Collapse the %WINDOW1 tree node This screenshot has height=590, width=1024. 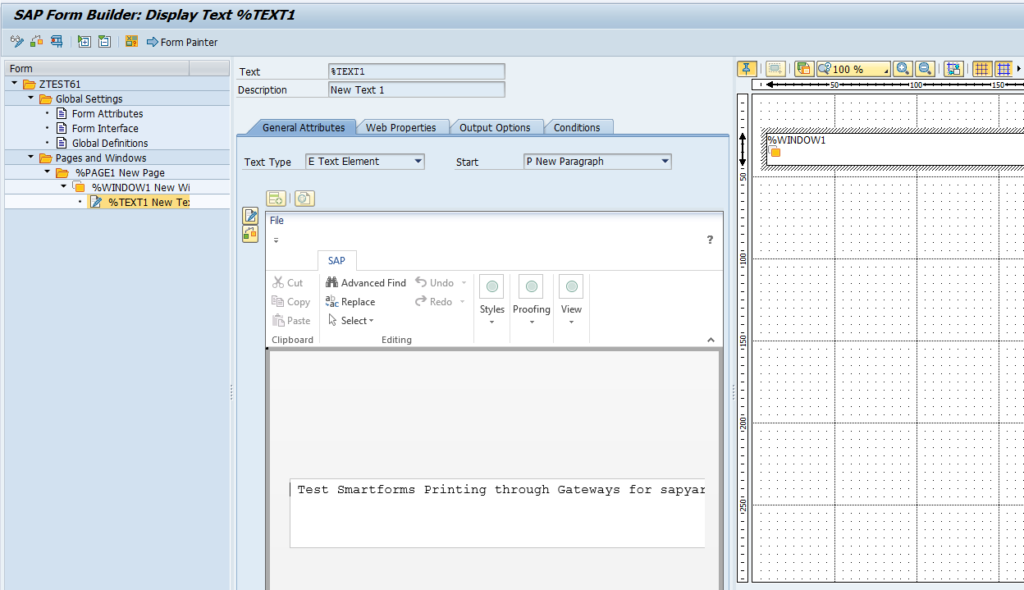point(63,186)
